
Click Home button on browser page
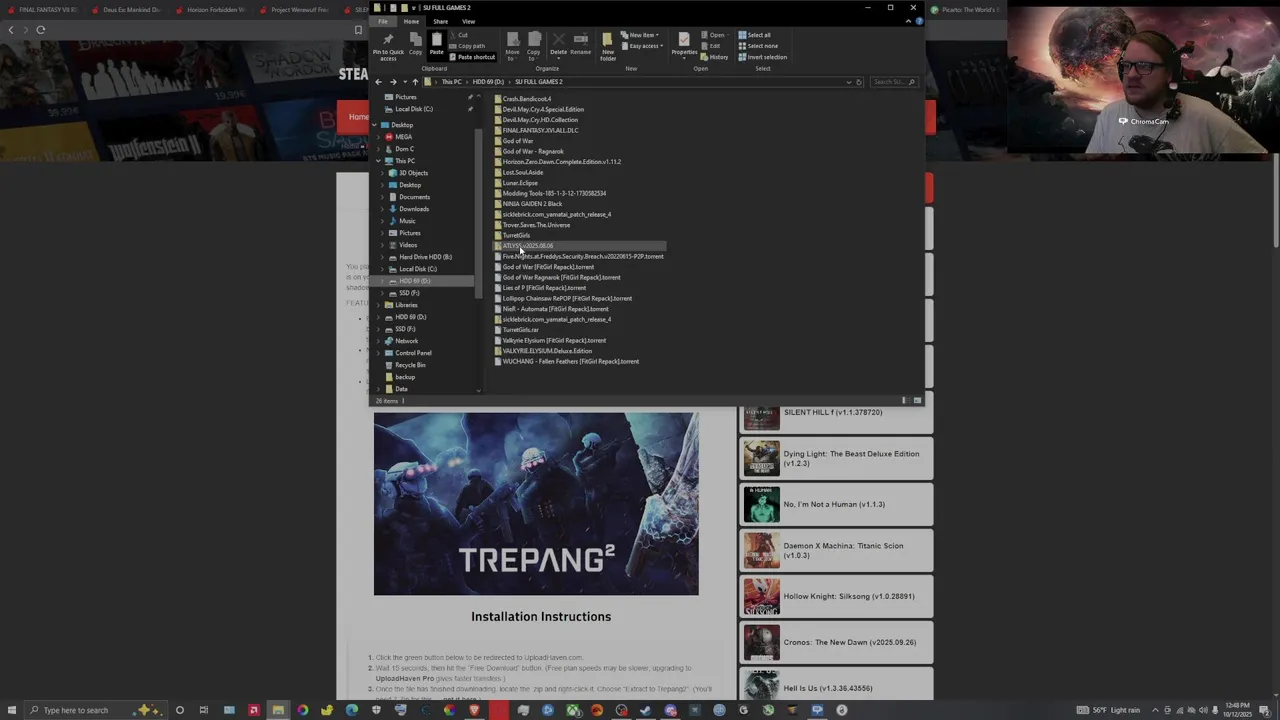pos(358,117)
